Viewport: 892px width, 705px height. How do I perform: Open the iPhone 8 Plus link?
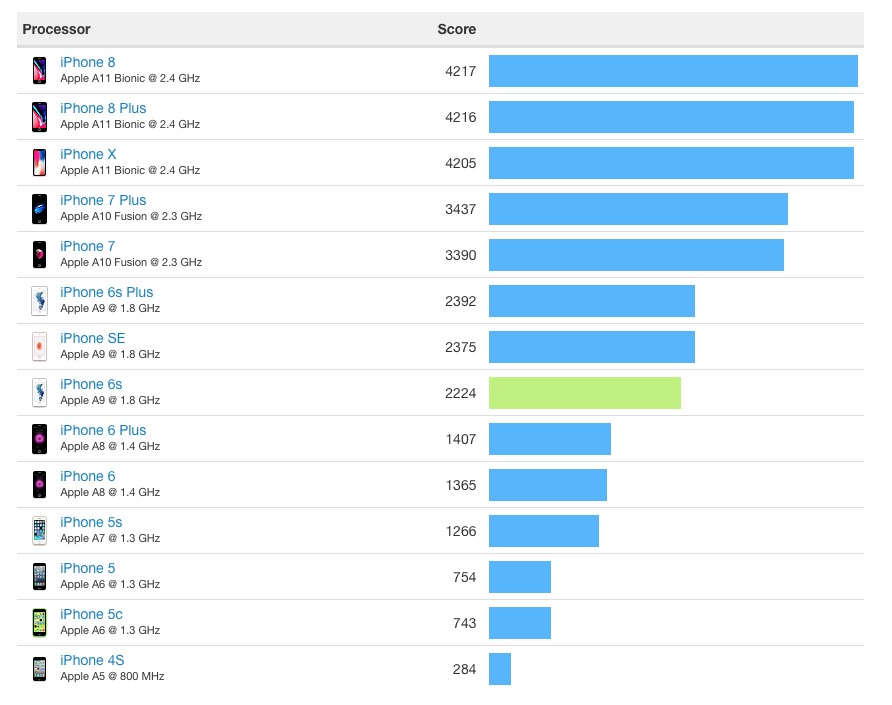point(103,108)
